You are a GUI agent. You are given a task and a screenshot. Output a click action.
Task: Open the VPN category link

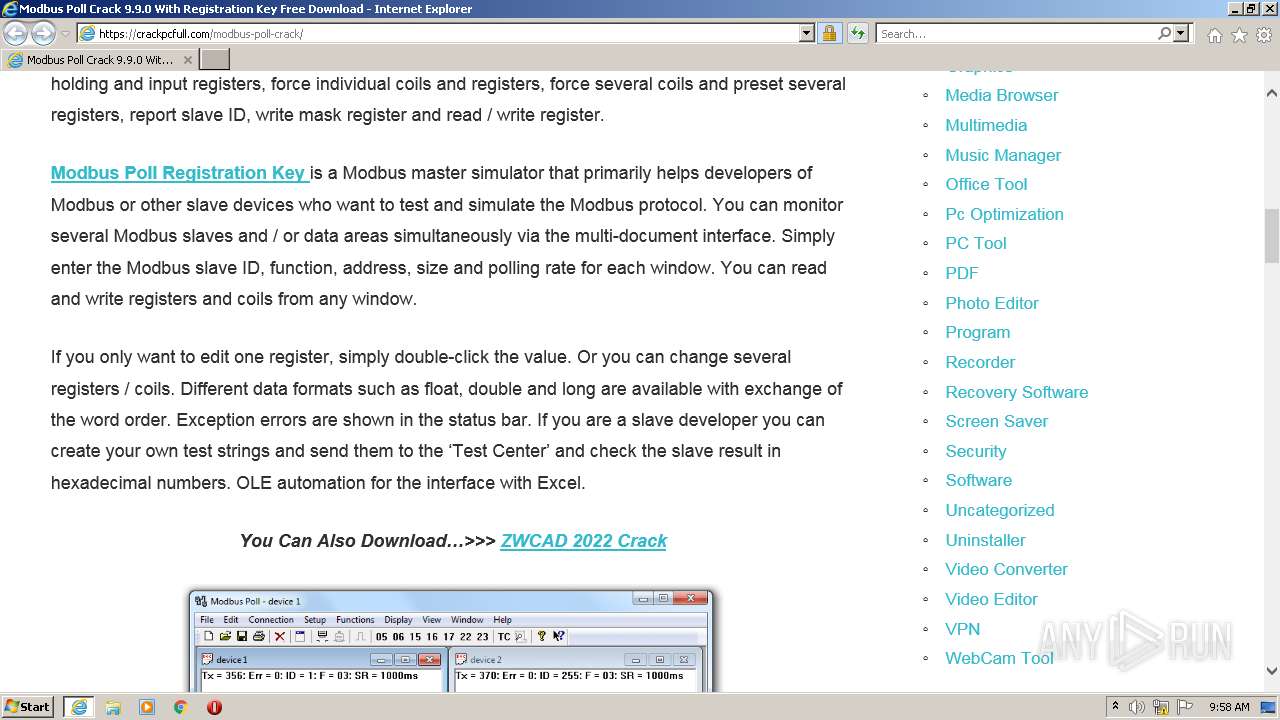click(963, 629)
